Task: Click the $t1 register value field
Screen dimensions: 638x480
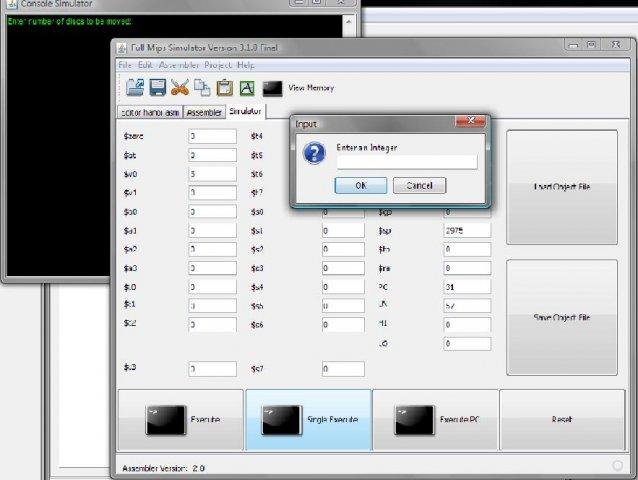Action: pos(212,305)
